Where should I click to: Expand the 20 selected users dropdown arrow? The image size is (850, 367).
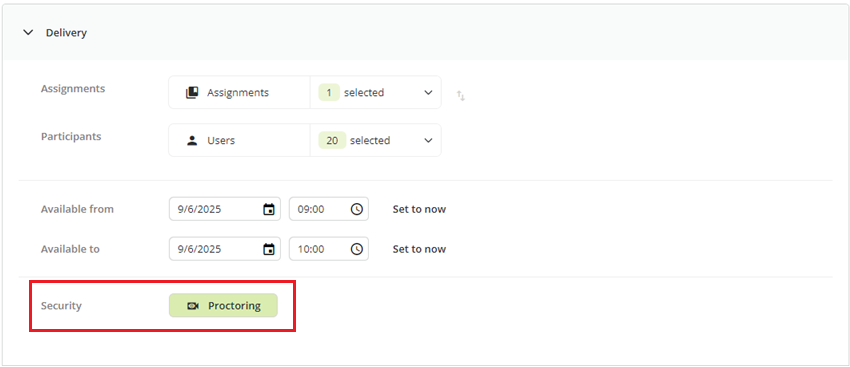428,140
